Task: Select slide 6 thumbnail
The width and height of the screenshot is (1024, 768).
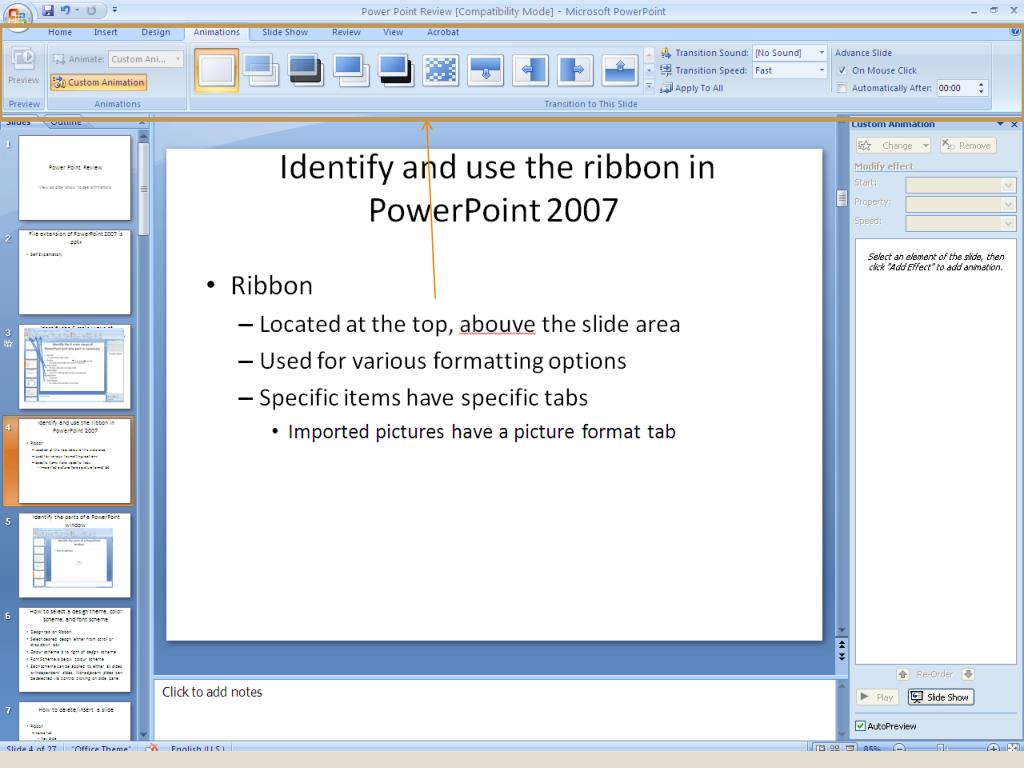Action: point(74,650)
